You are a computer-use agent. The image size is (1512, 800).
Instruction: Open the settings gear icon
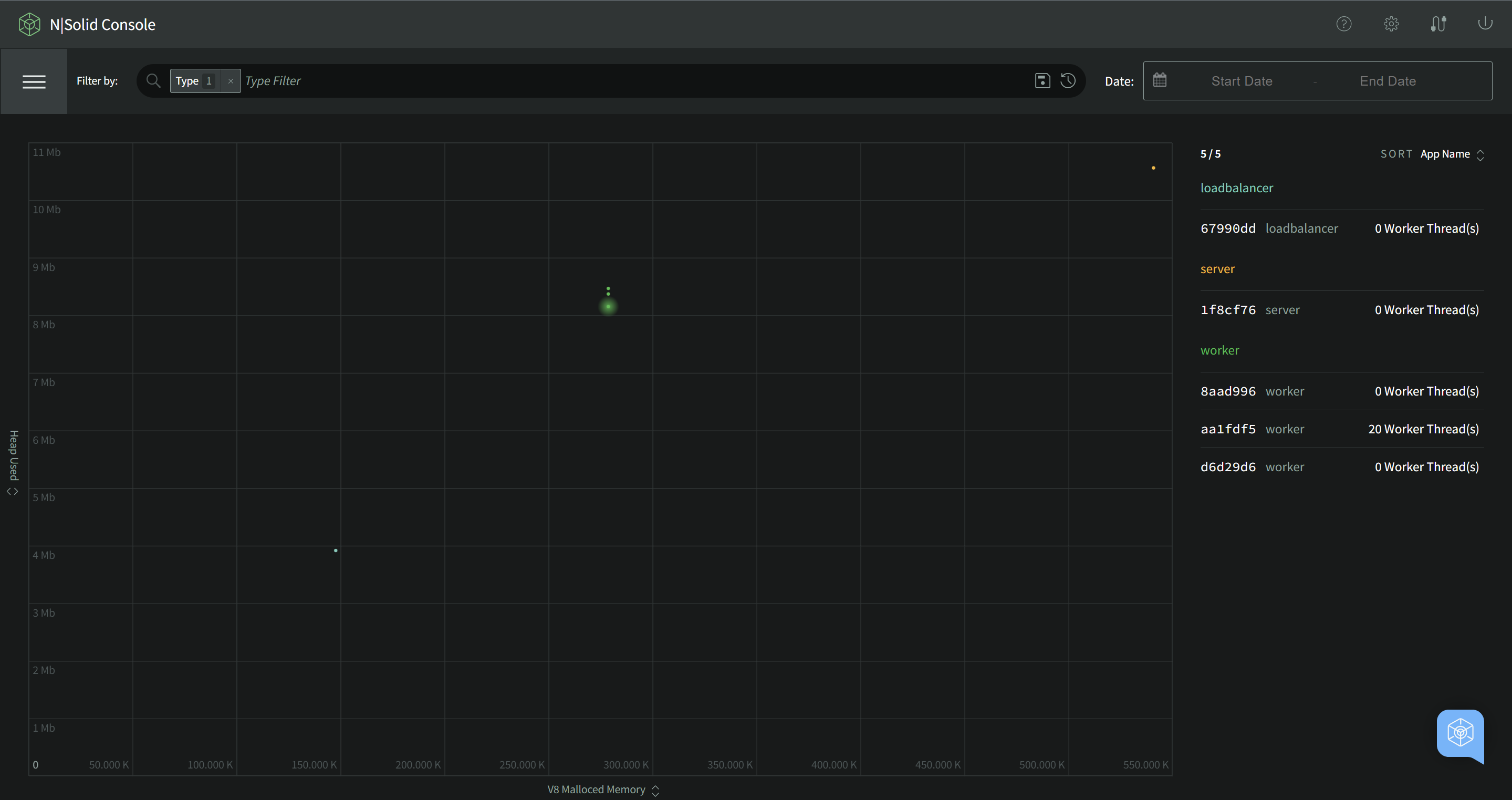1391,24
